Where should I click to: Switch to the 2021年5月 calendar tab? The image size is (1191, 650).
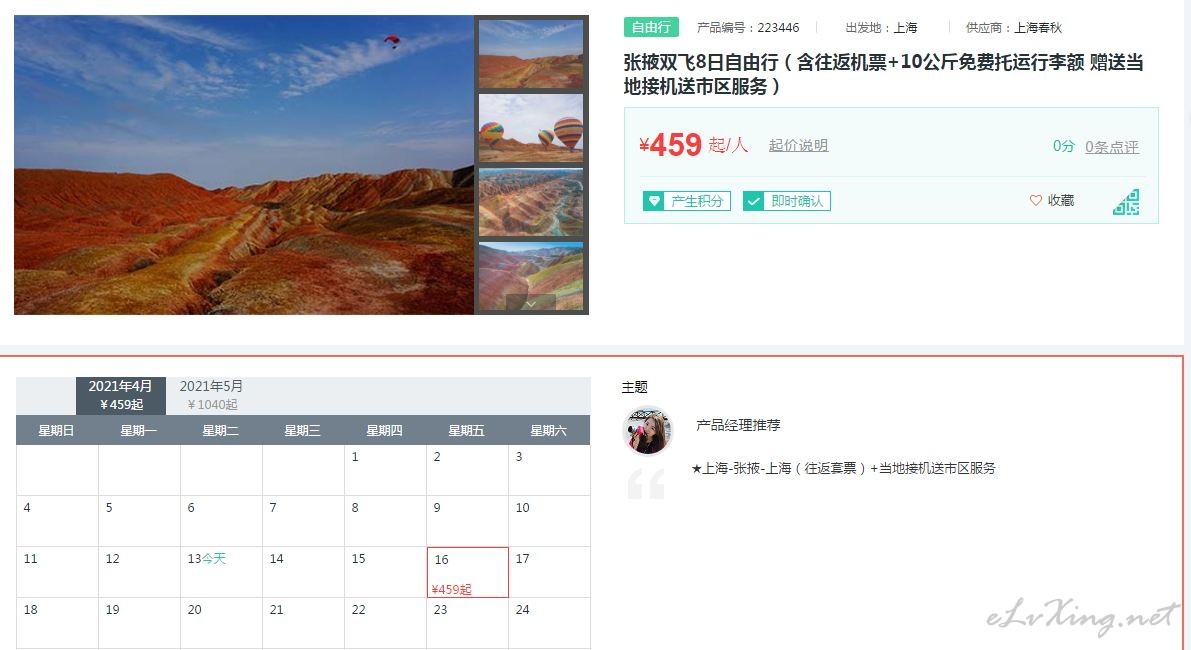[211, 395]
